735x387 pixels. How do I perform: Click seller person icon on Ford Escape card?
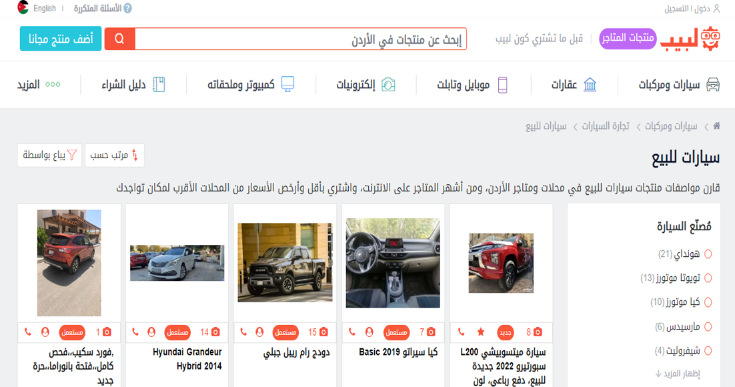[x=45, y=332]
